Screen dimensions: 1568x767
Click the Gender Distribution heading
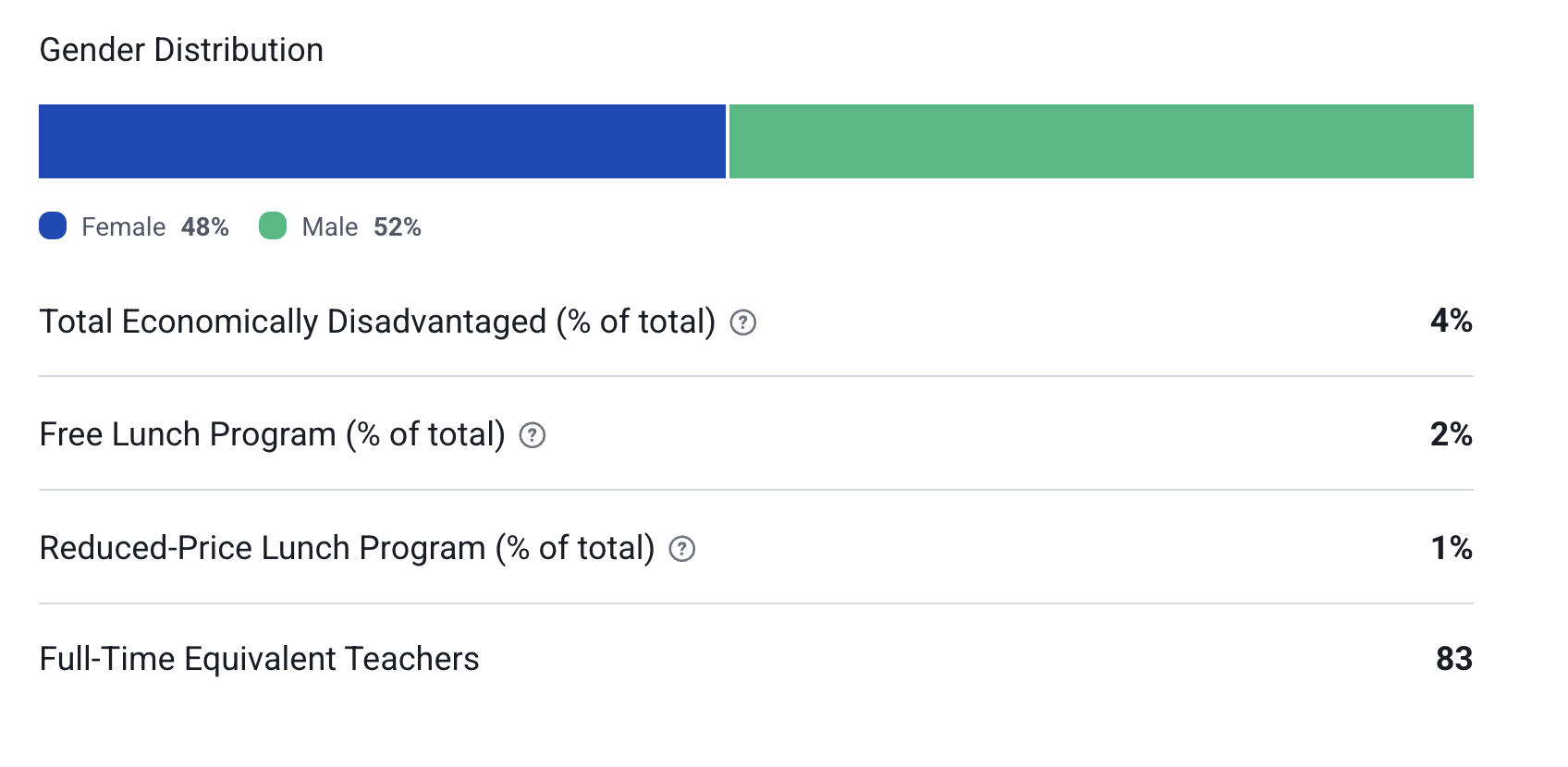[181, 50]
